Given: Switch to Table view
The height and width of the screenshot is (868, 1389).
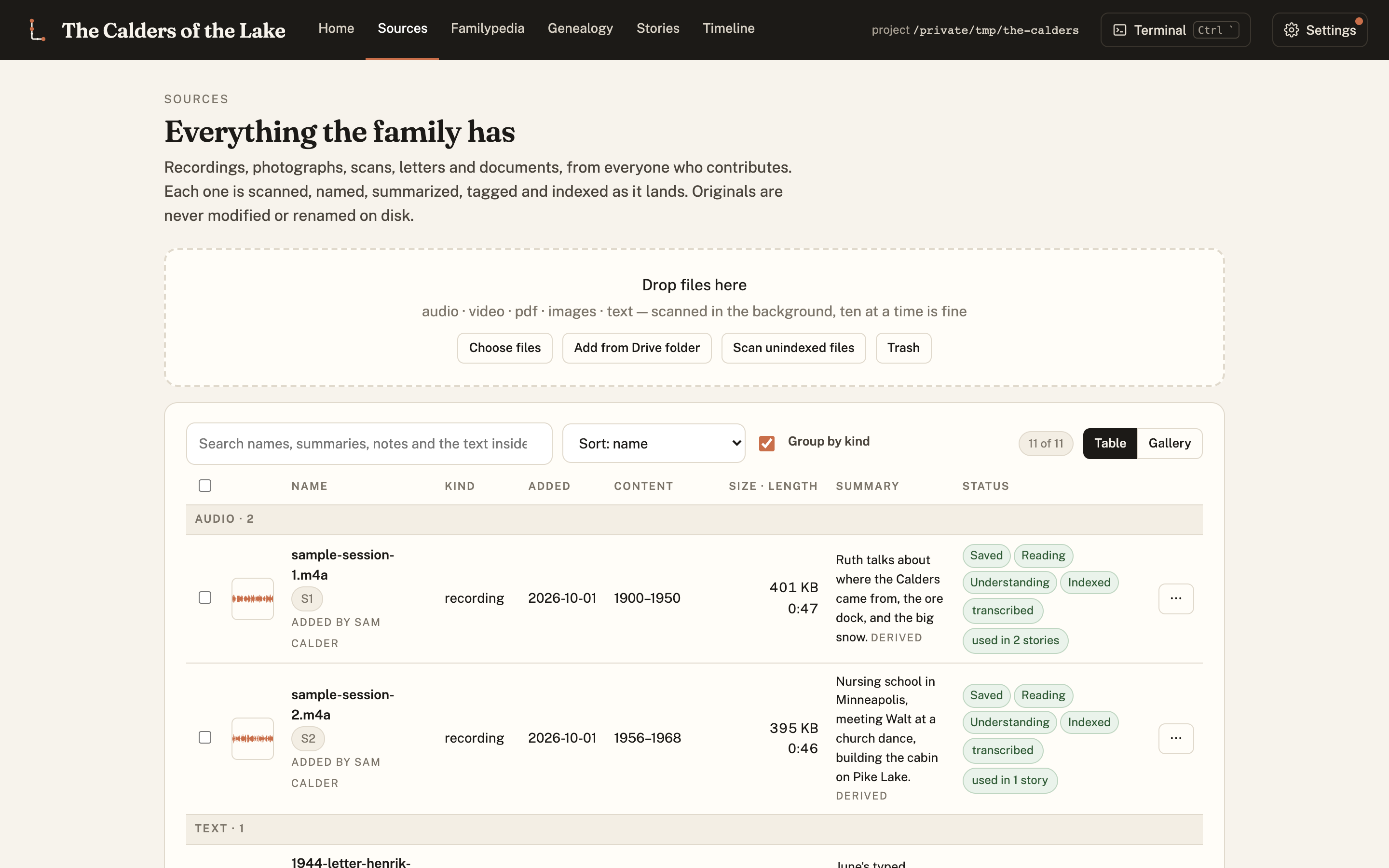Looking at the screenshot, I should (x=1109, y=443).
